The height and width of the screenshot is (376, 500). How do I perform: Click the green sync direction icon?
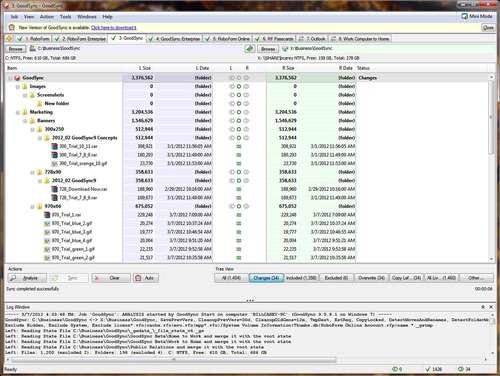click(x=250, y=49)
